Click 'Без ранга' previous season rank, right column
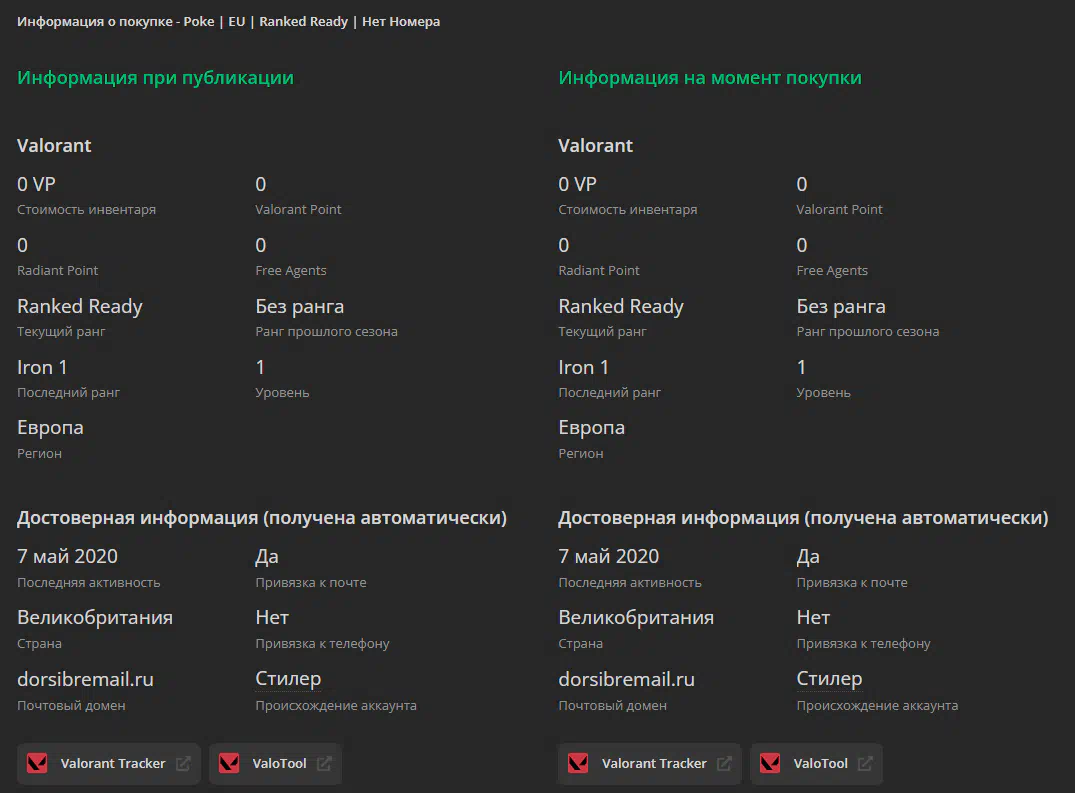The width and height of the screenshot is (1075, 793). point(841,306)
